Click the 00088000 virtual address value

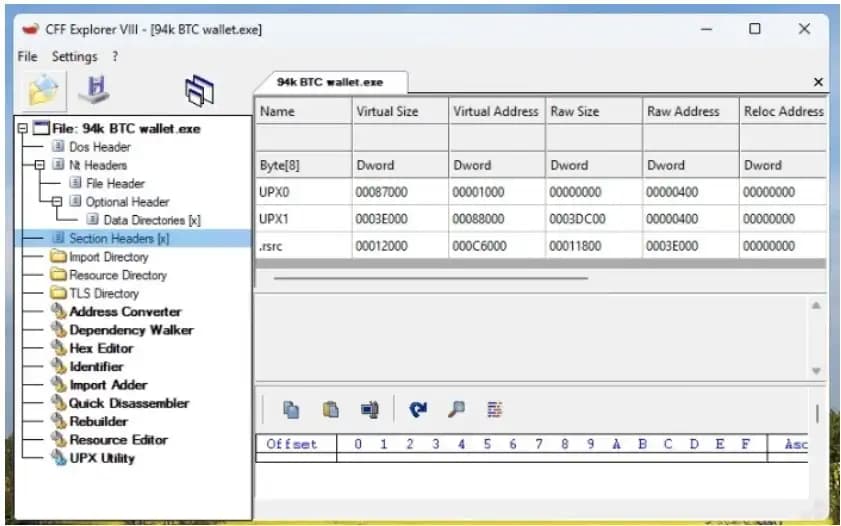point(478,219)
